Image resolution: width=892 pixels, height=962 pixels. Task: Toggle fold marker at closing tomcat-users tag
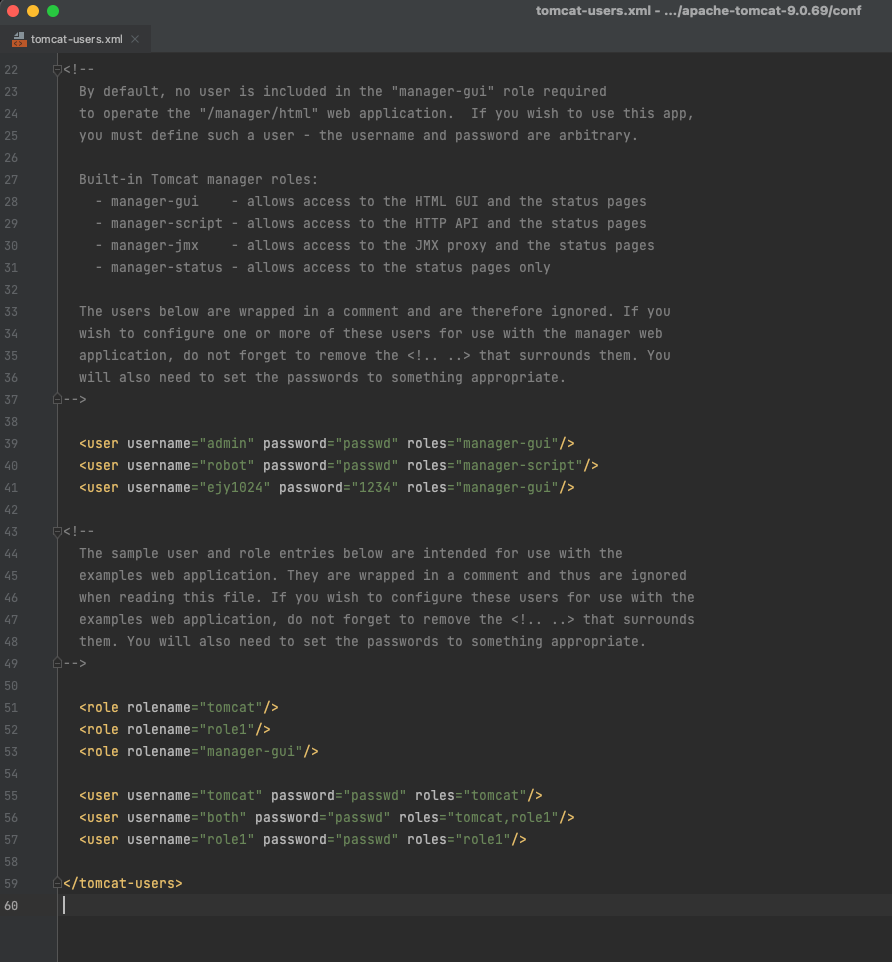57,883
